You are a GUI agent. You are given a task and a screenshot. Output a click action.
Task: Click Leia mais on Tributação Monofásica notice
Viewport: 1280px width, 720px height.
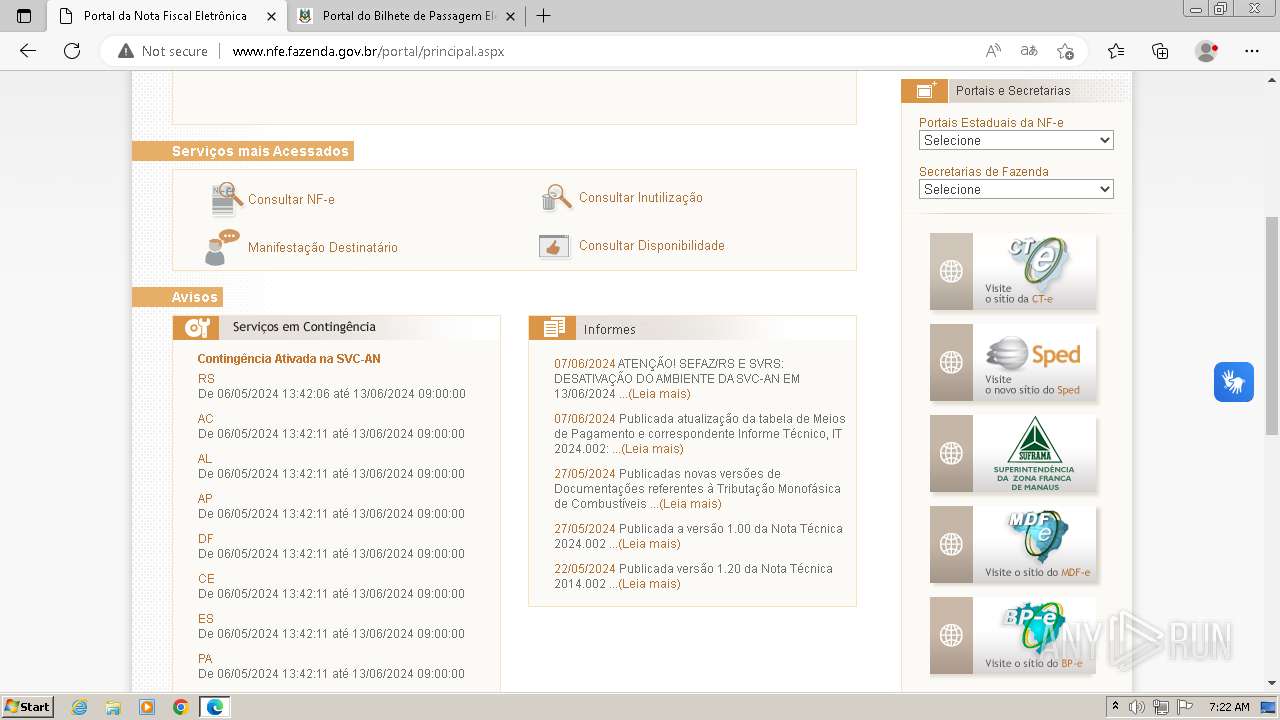(690, 504)
